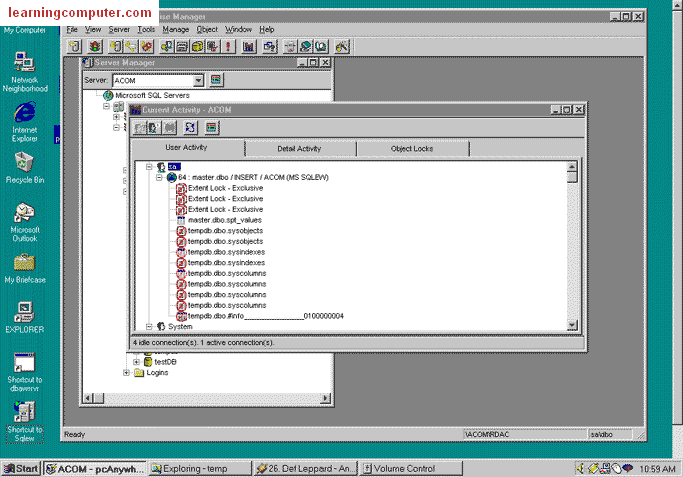Click the hammer and key toolbar icon
Screen dimensions: 683x477
tap(342, 46)
